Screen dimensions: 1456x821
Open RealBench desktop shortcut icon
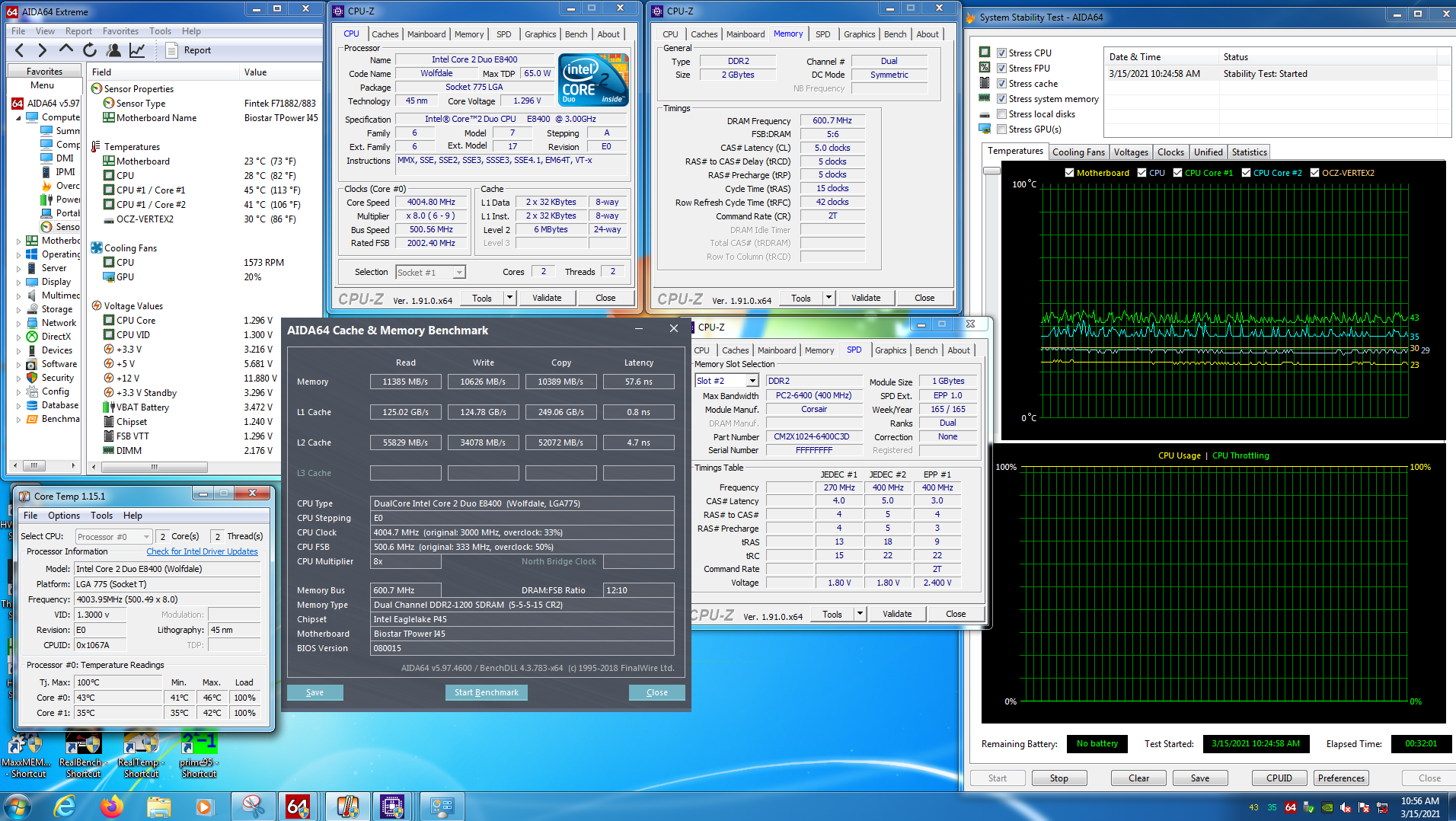click(84, 754)
